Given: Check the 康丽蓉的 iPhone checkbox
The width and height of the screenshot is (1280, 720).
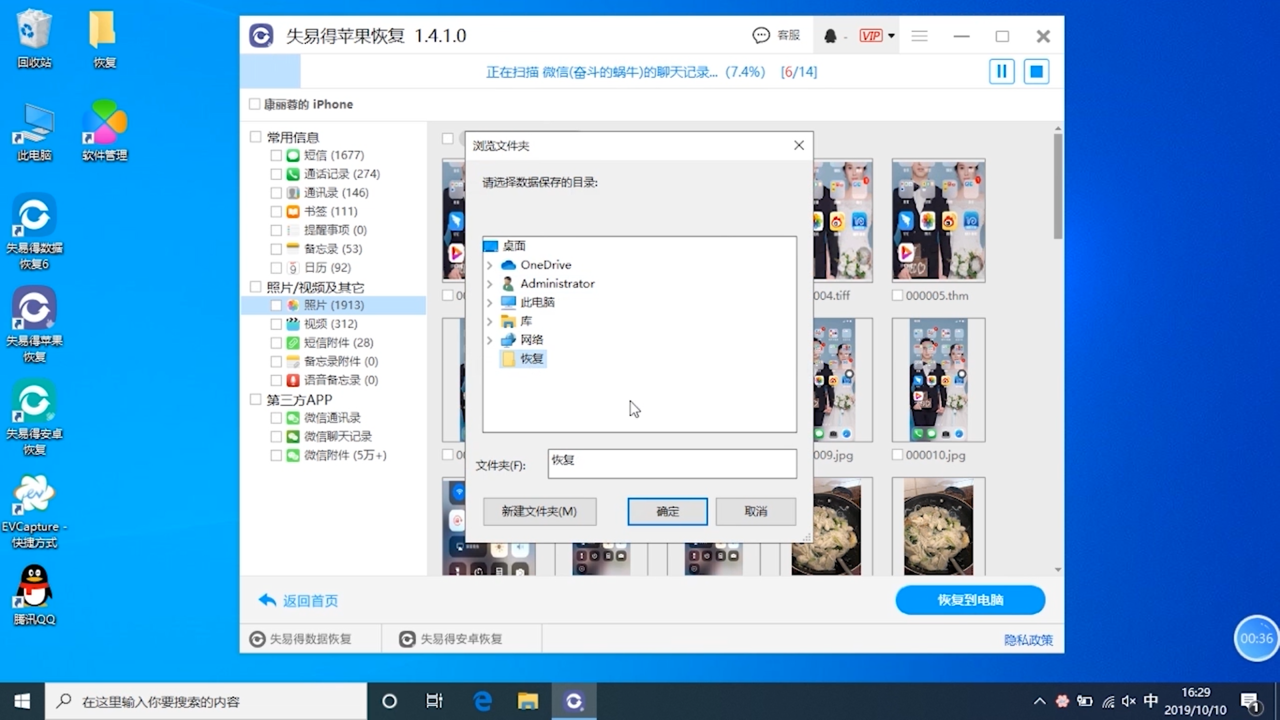Looking at the screenshot, I should pos(254,104).
